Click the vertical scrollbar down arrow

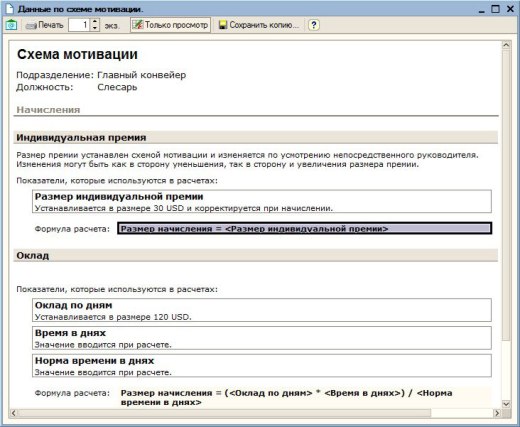pos(506,404)
